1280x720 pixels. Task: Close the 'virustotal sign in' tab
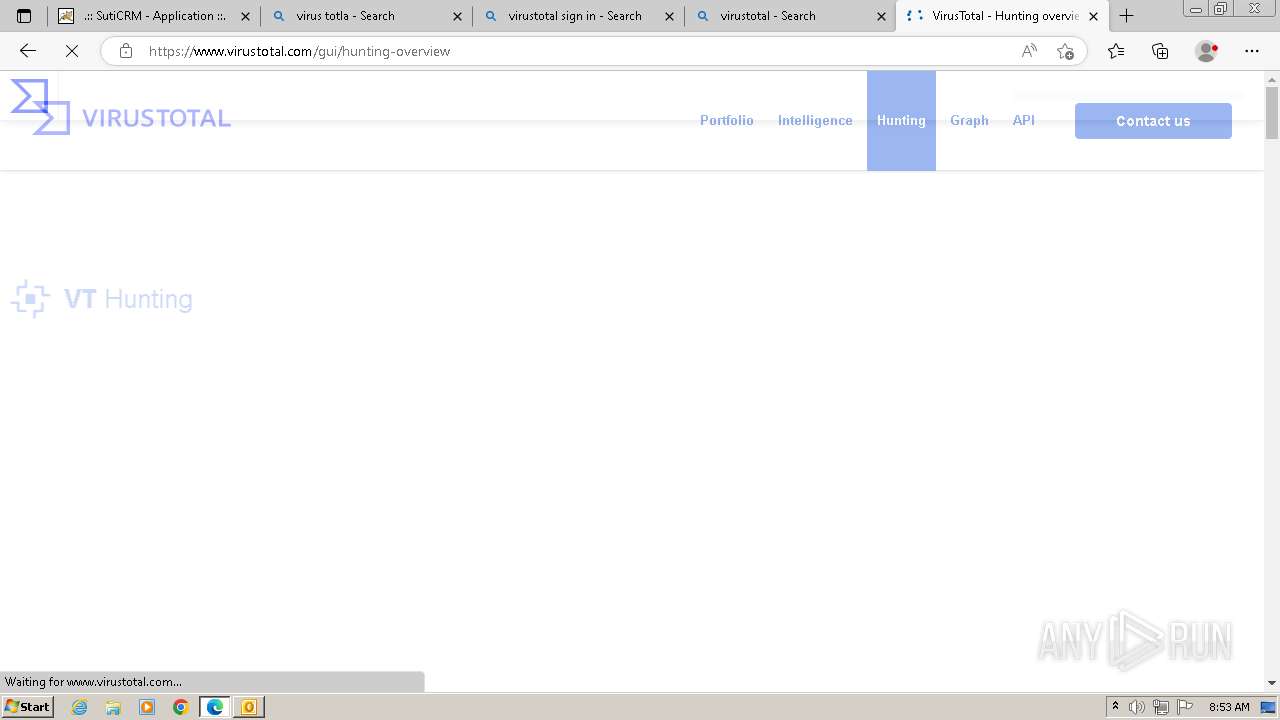669,16
